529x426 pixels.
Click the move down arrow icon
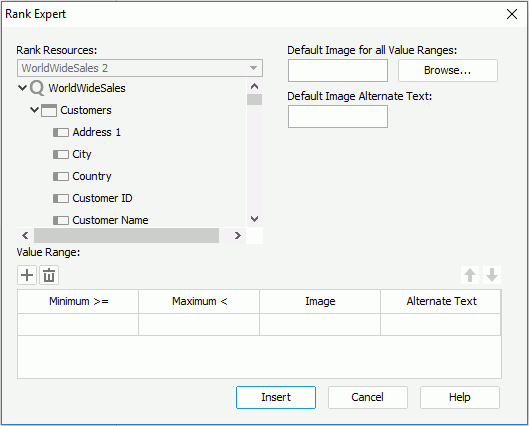pyautogui.click(x=492, y=275)
